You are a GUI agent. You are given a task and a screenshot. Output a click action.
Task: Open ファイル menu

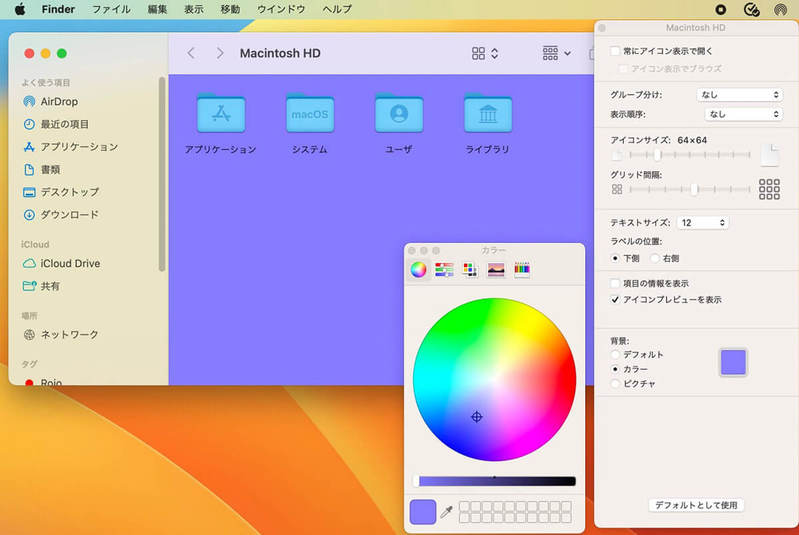[111, 9]
